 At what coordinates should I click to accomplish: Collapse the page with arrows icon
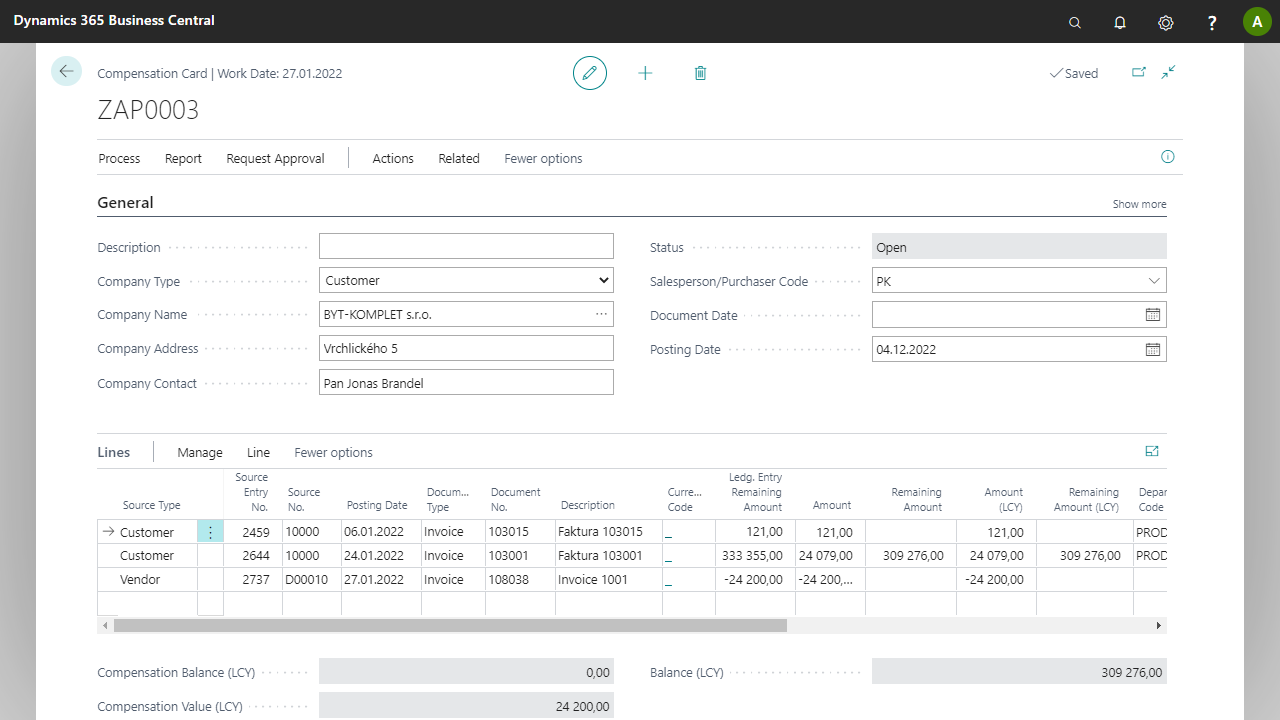click(1168, 72)
